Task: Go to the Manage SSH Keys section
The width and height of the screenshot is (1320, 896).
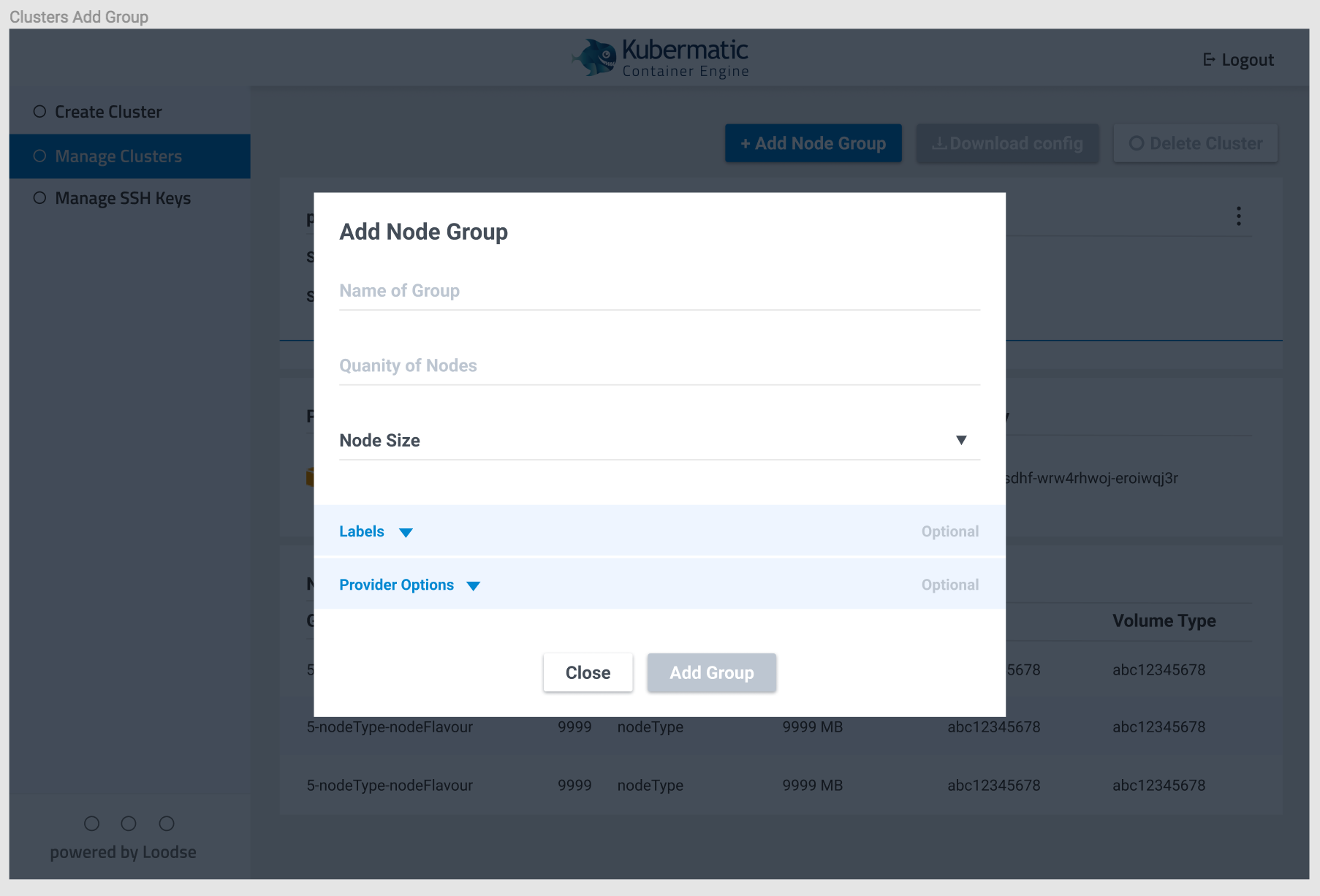Action: coord(122,198)
